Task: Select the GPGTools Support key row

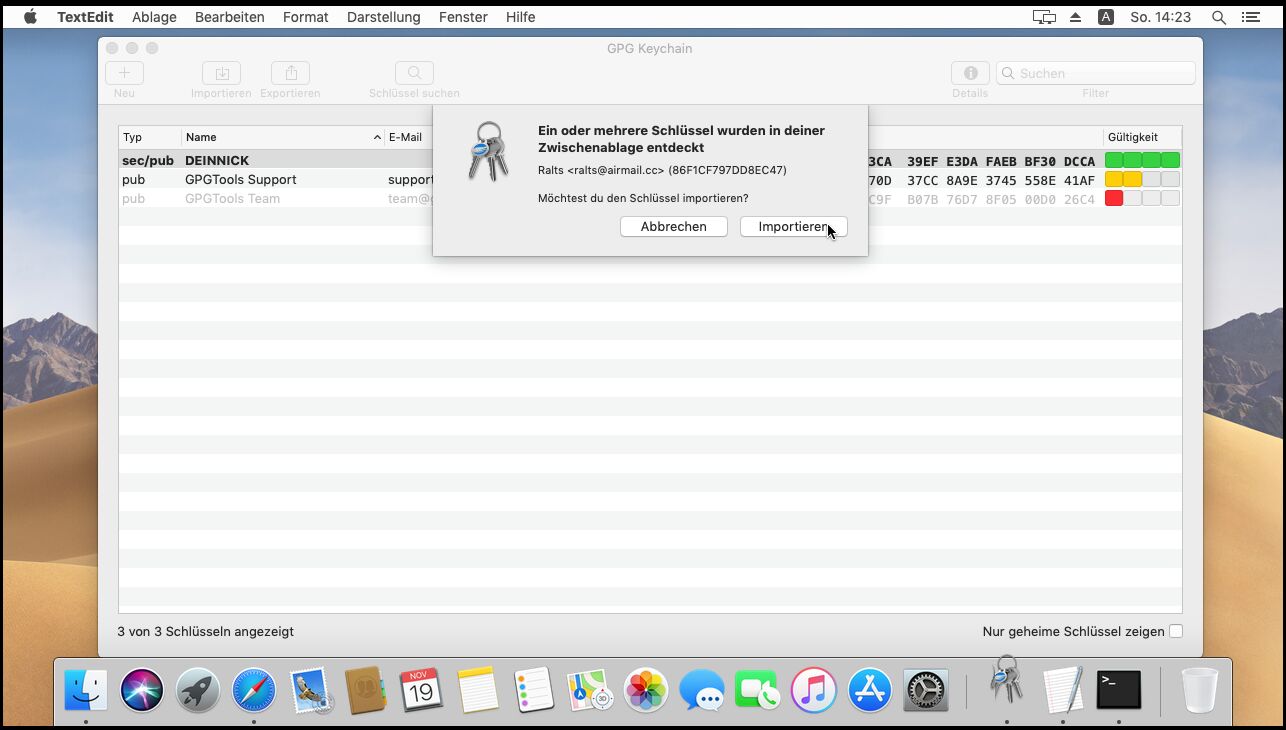Action: pyautogui.click(x=240, y=180)
